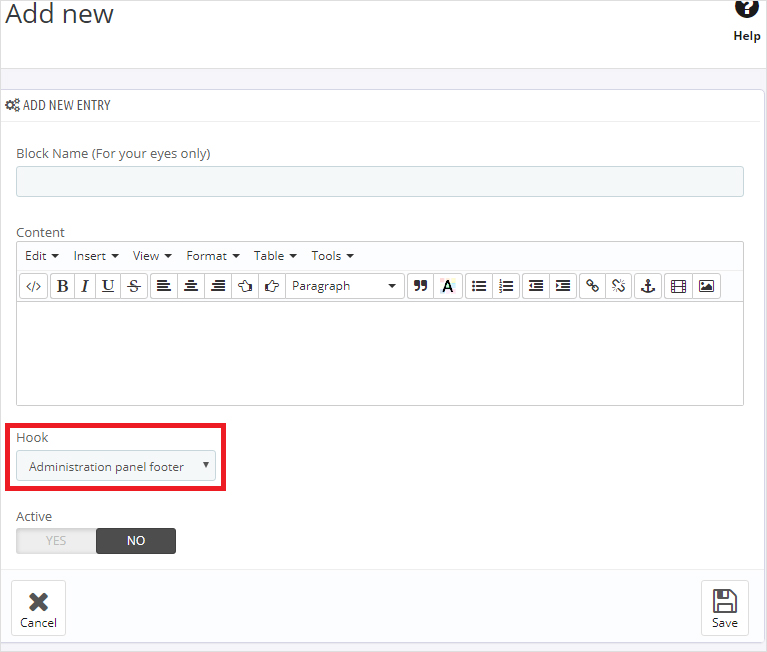Insert a blockquote
Image resolution: width=767 pixels, height=652 pixels.
coord(421,286)
